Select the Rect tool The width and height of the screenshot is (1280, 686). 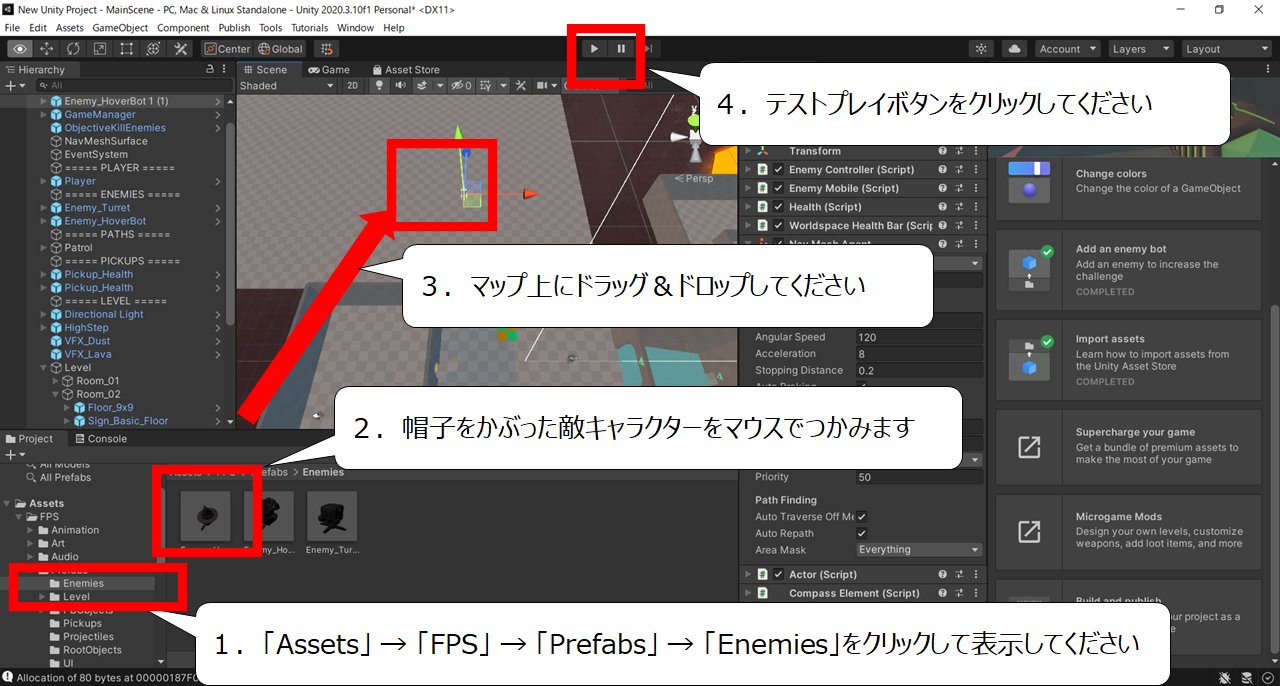click(x=127, y=48)
